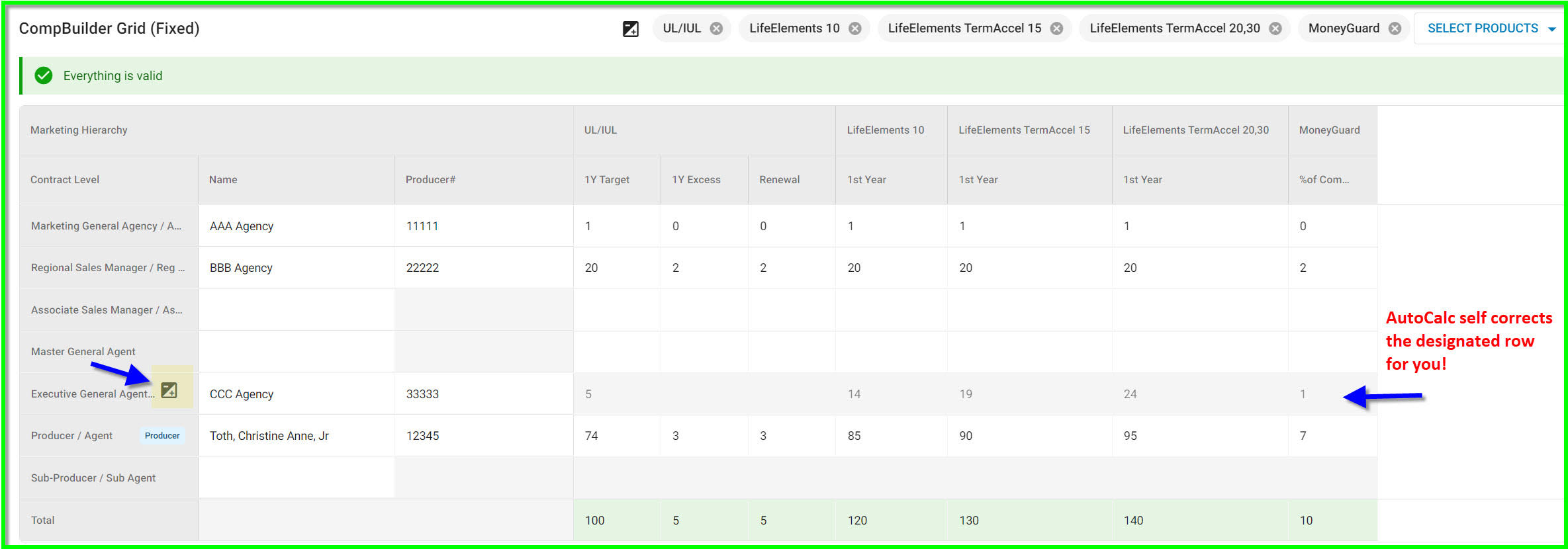This screenshot has width=1568, height=549.
Task: Click the empty Master General Agent name field
Action: [297, 352]
